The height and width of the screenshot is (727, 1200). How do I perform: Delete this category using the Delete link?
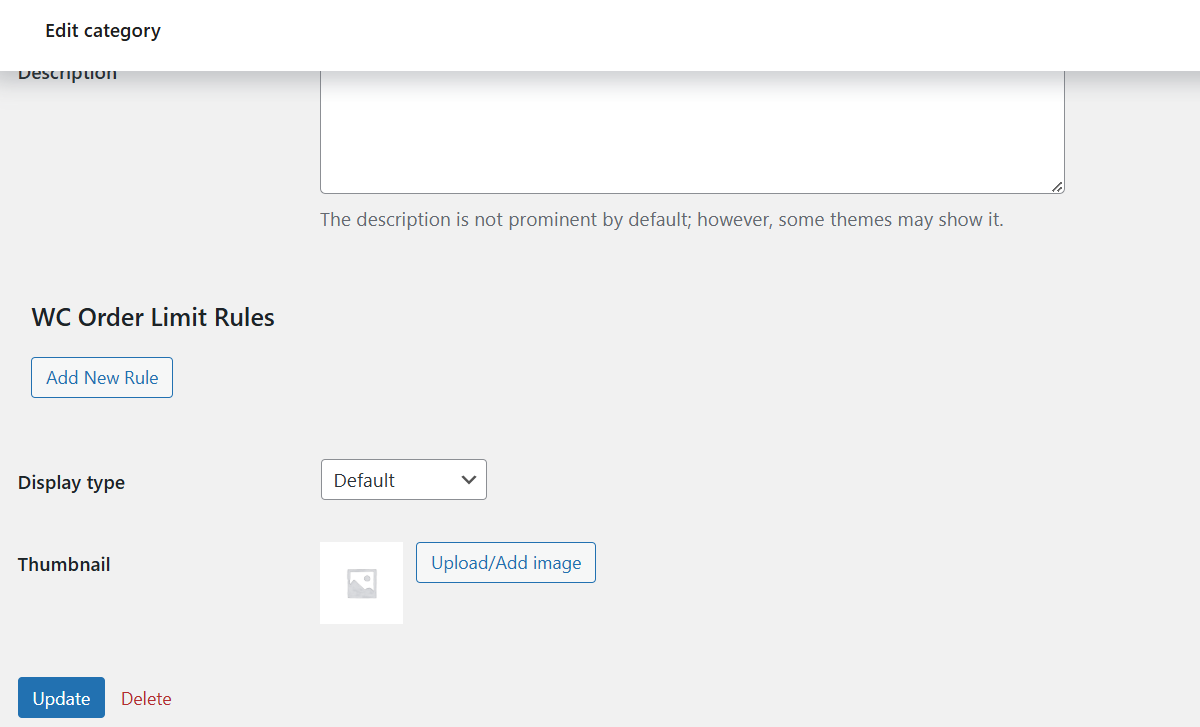(x=146, y=698)
